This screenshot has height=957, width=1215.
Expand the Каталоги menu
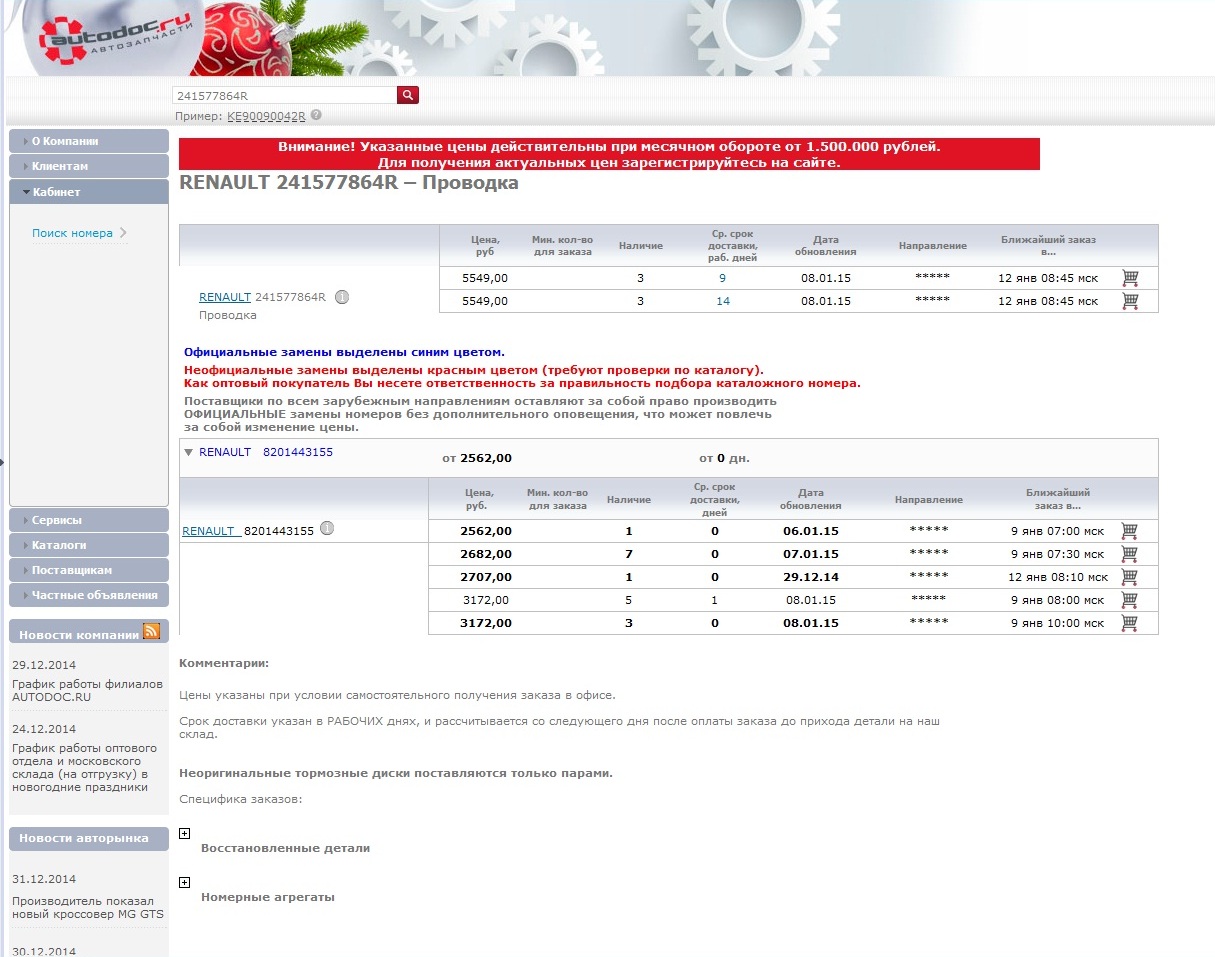coord(89,545)
